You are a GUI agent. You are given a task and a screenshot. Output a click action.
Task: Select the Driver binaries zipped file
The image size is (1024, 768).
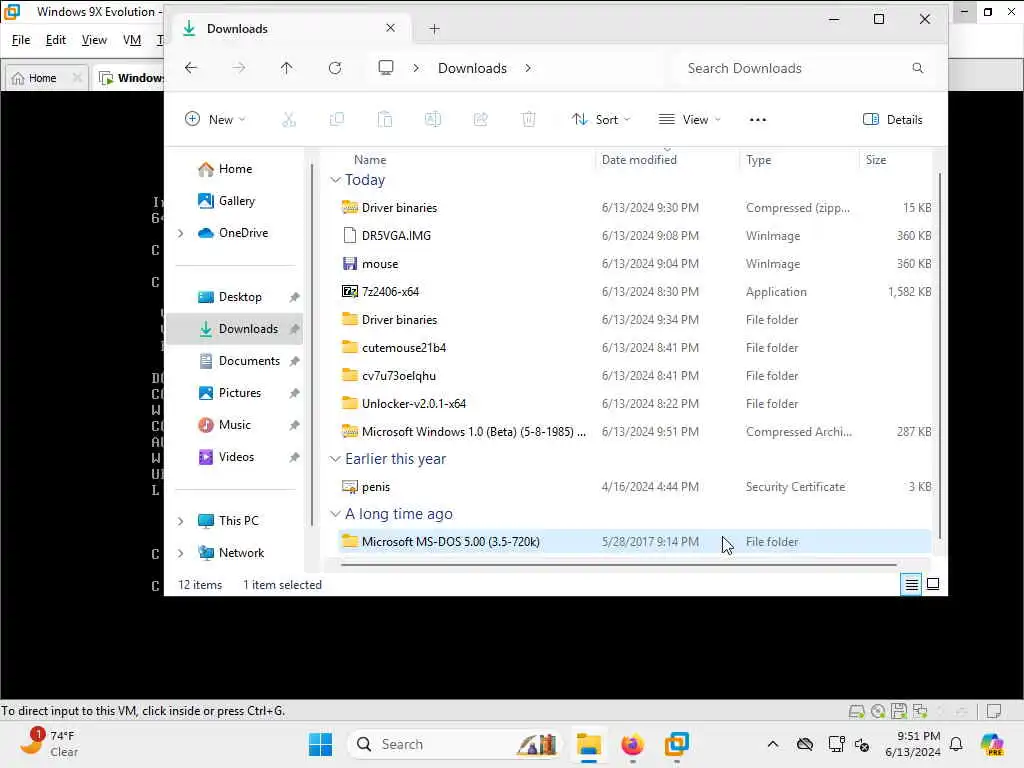pyautogui.click(x=634, y=208)
